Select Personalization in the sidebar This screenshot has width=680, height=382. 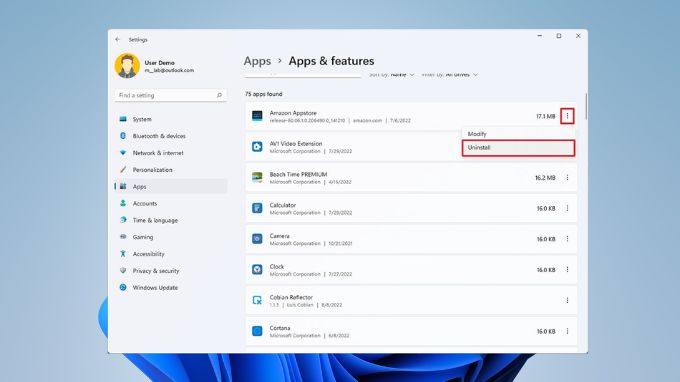click(171, 170)
